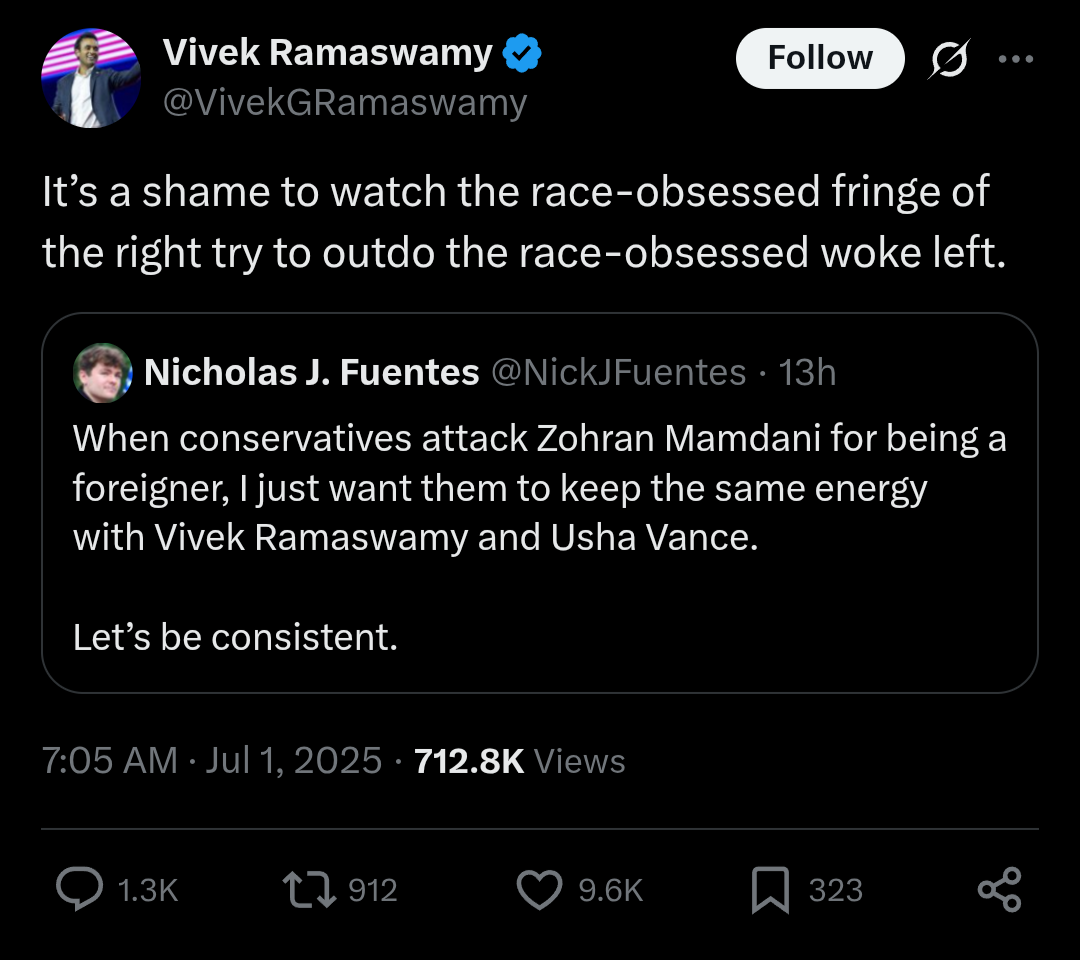The height and width of the screenshot is (960, 1080).
Task: Like the post with the heart icon
Action: pos(539,889)
